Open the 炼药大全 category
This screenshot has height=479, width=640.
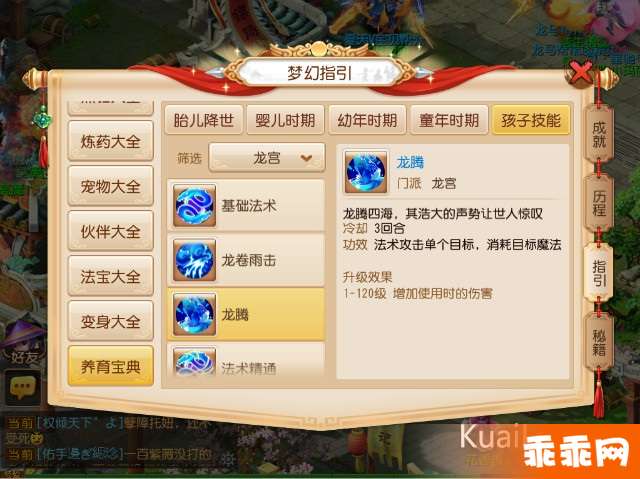coord(111,141)
